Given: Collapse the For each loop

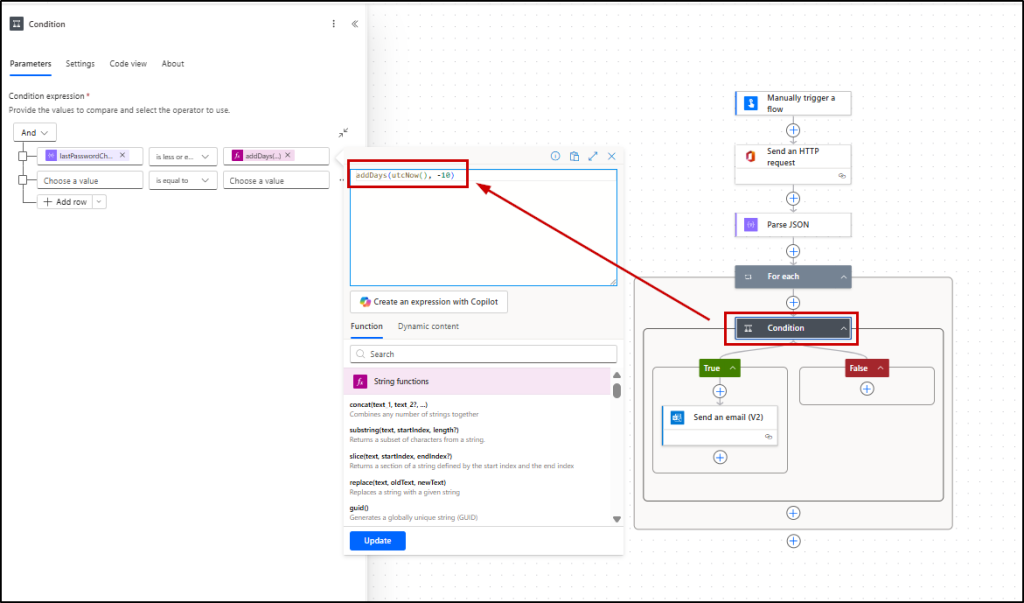Looking at the screenshot, I should [844, 277].
